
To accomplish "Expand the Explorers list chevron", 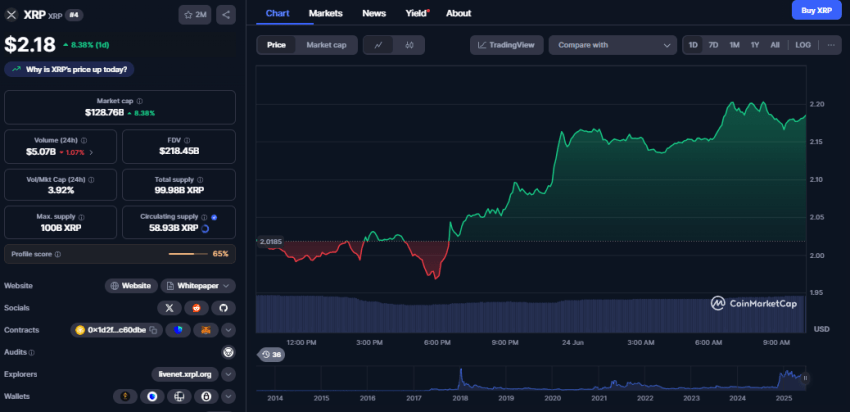I will [x=229, y=374].
